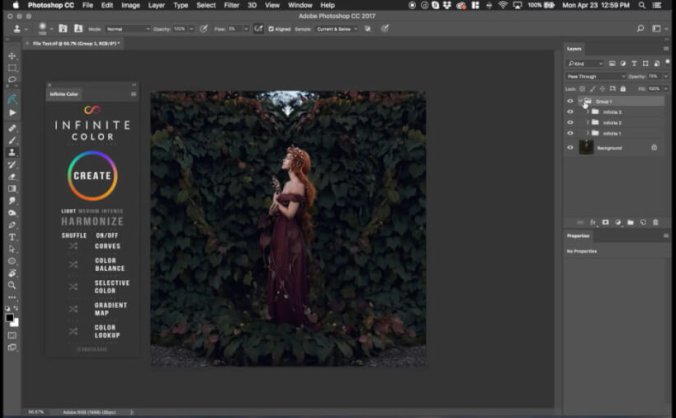Select the Type tool

[12, 237]
